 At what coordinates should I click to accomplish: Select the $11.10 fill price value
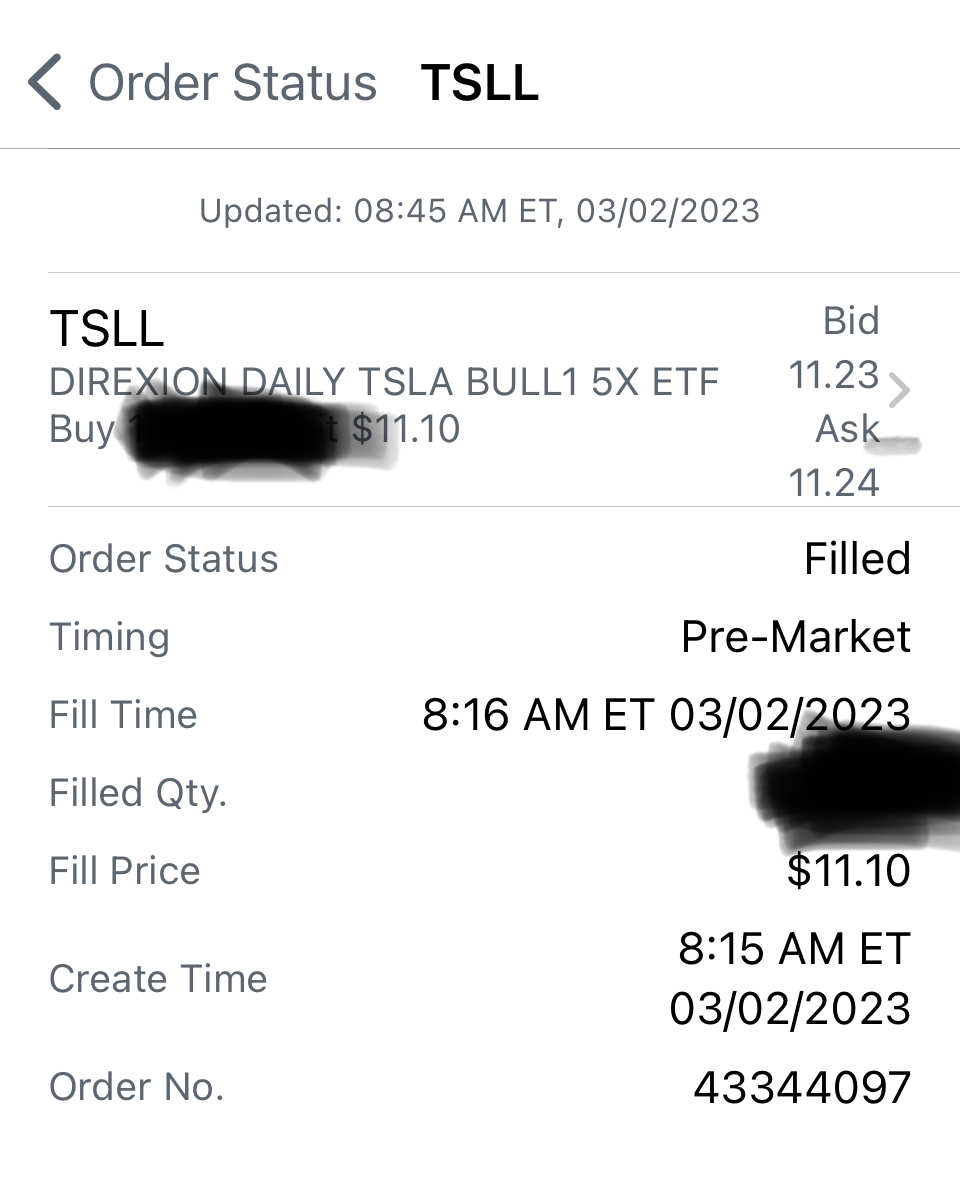[849, 871]
